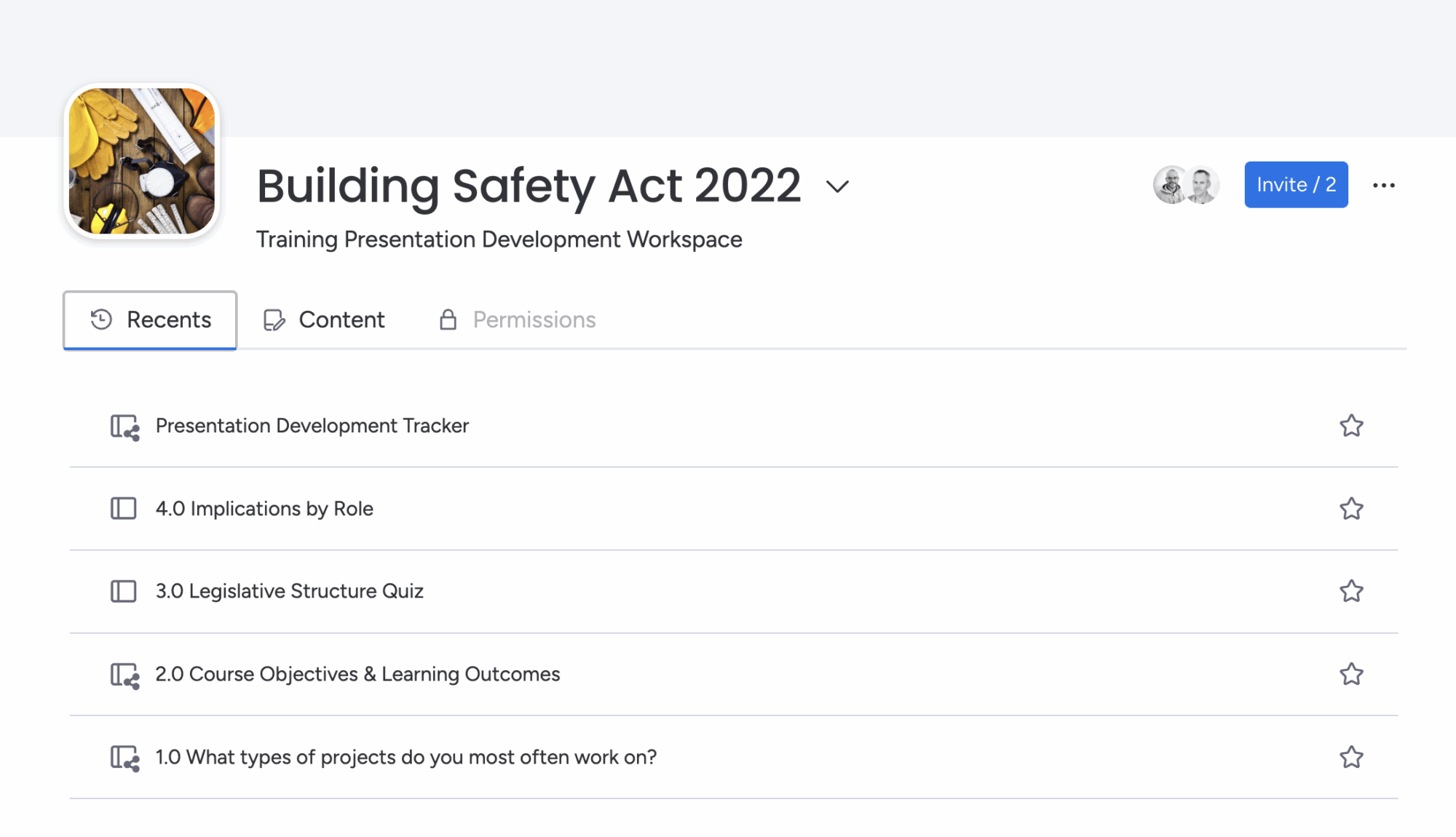Viewport: 1456px width, 837px height.
Task: Toggle star on 3.0 Legislative Structure Quiz
Action: pos(1351,591)
